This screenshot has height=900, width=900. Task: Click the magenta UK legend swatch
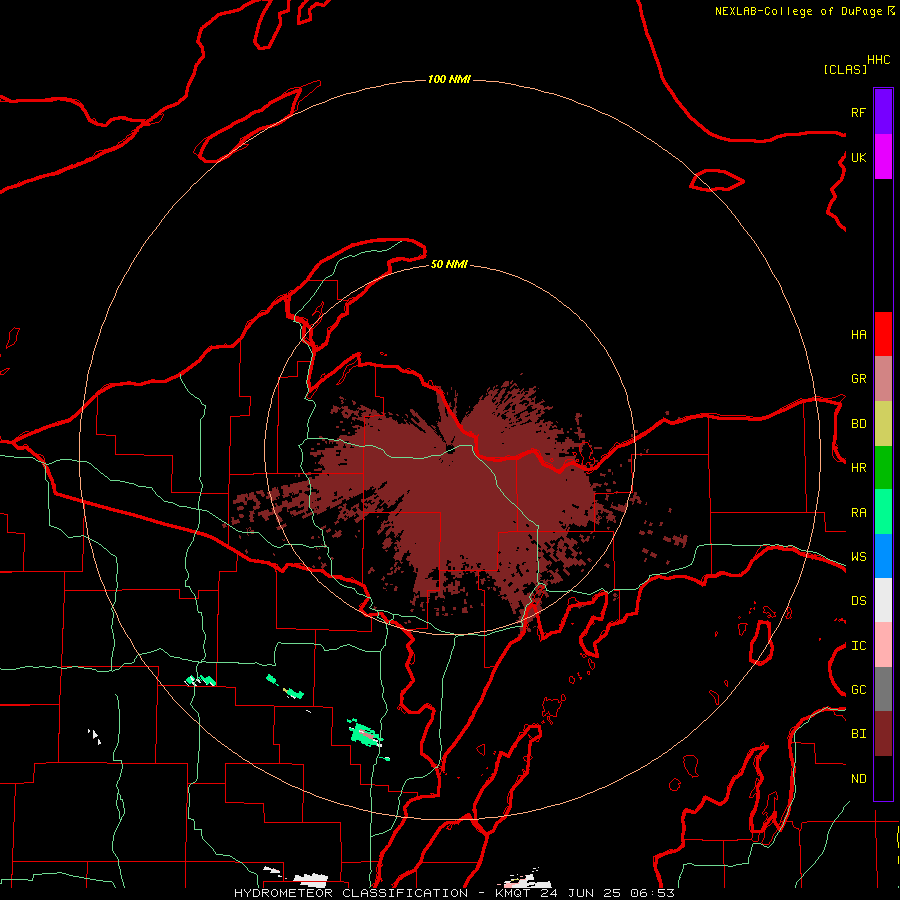883,156
